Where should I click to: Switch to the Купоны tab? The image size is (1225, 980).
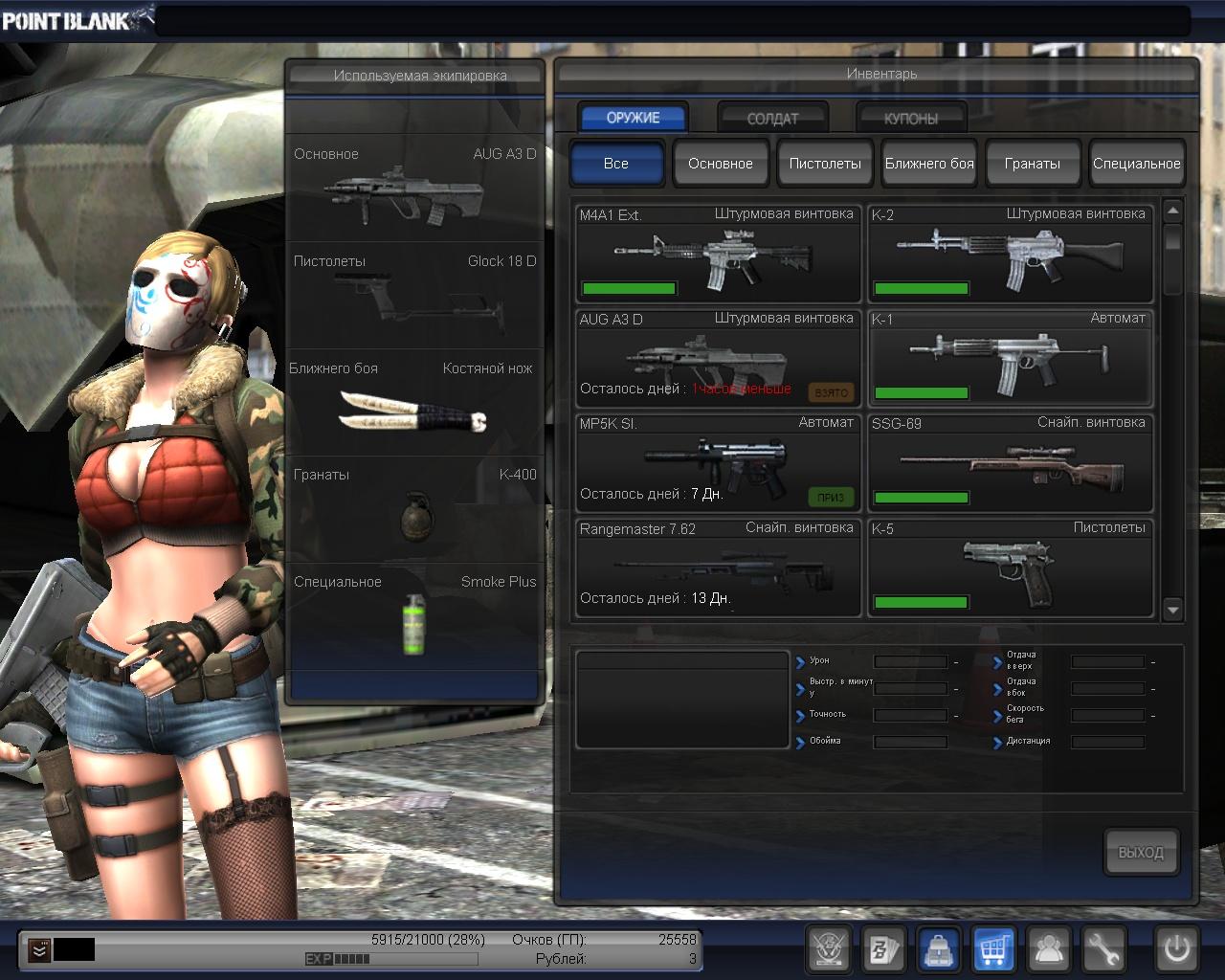(910, 119)
